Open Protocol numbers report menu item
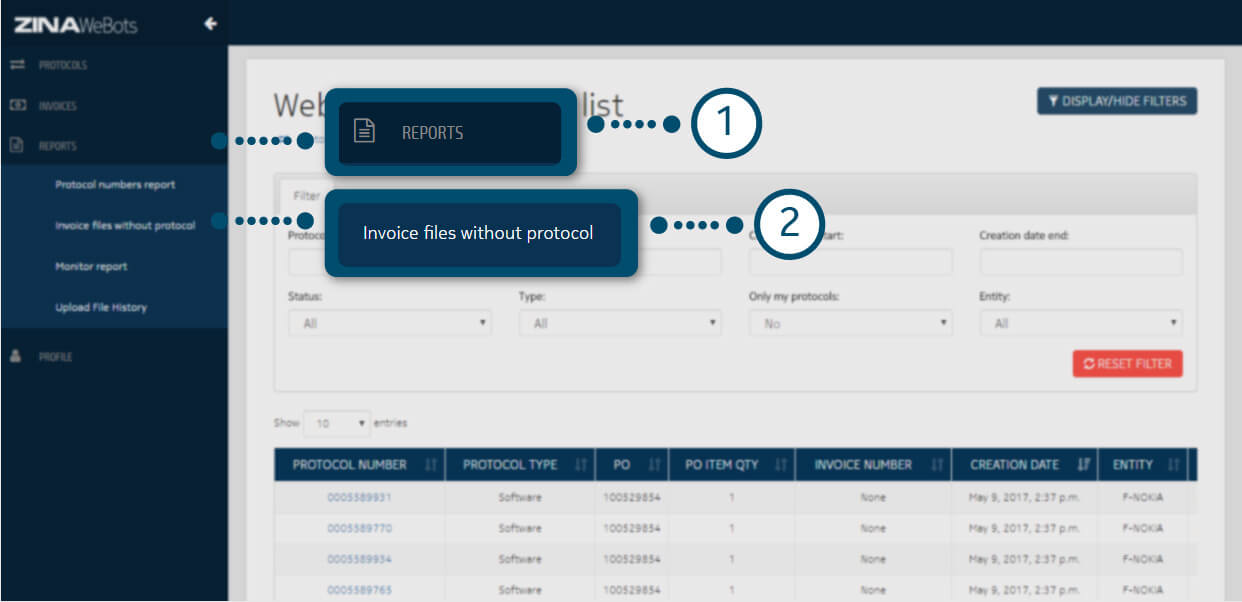 click(115, 185)
